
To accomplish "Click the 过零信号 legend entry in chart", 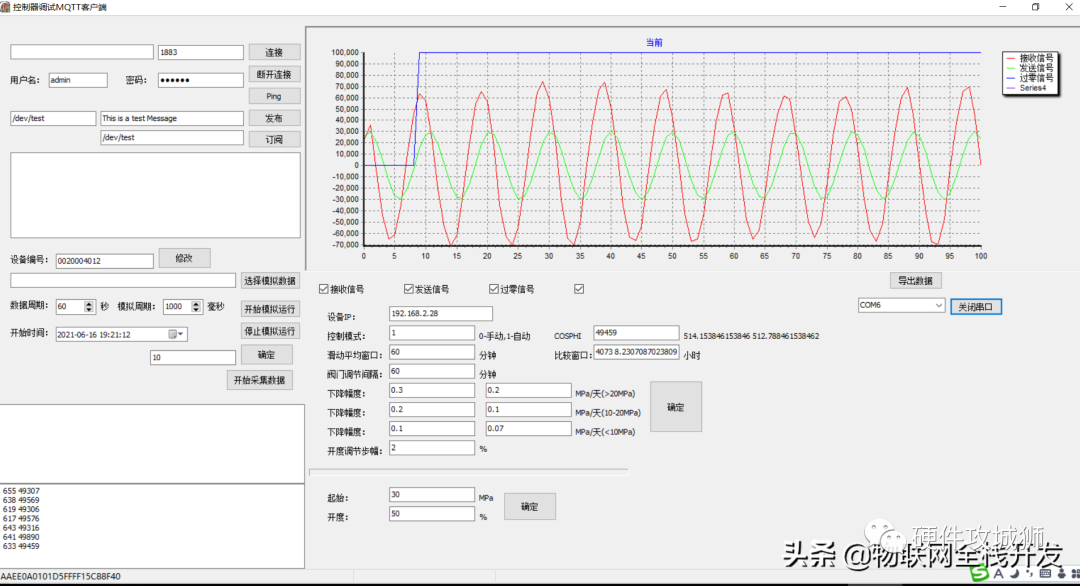I will click(x=1030, y=79).
